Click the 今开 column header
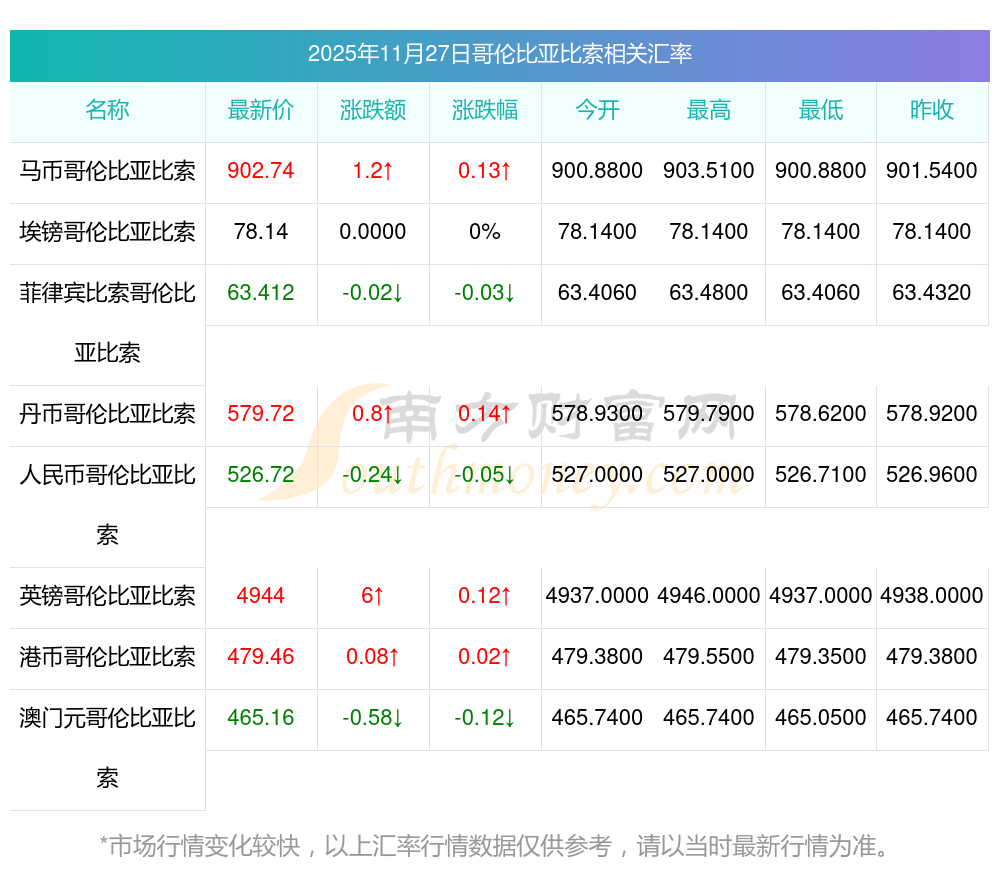This screenshot has height=877, width=1000. coord(597,111)
